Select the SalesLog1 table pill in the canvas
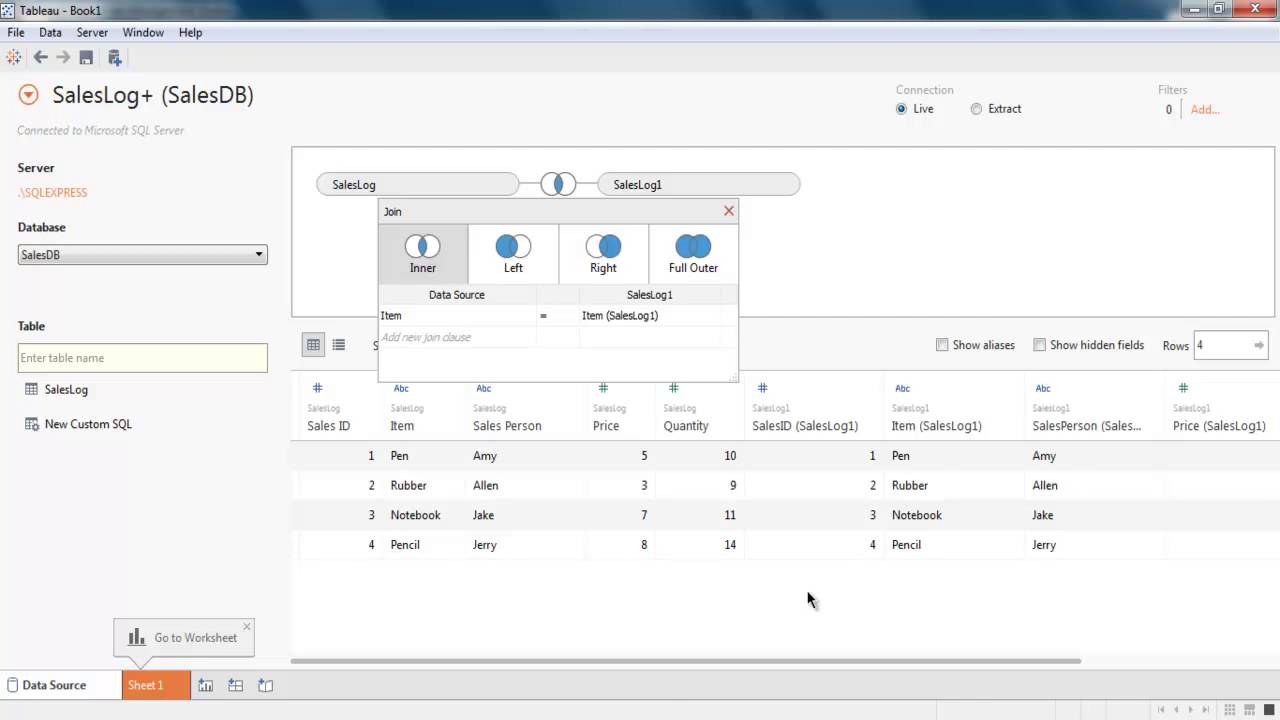 (x=699, y=184)
